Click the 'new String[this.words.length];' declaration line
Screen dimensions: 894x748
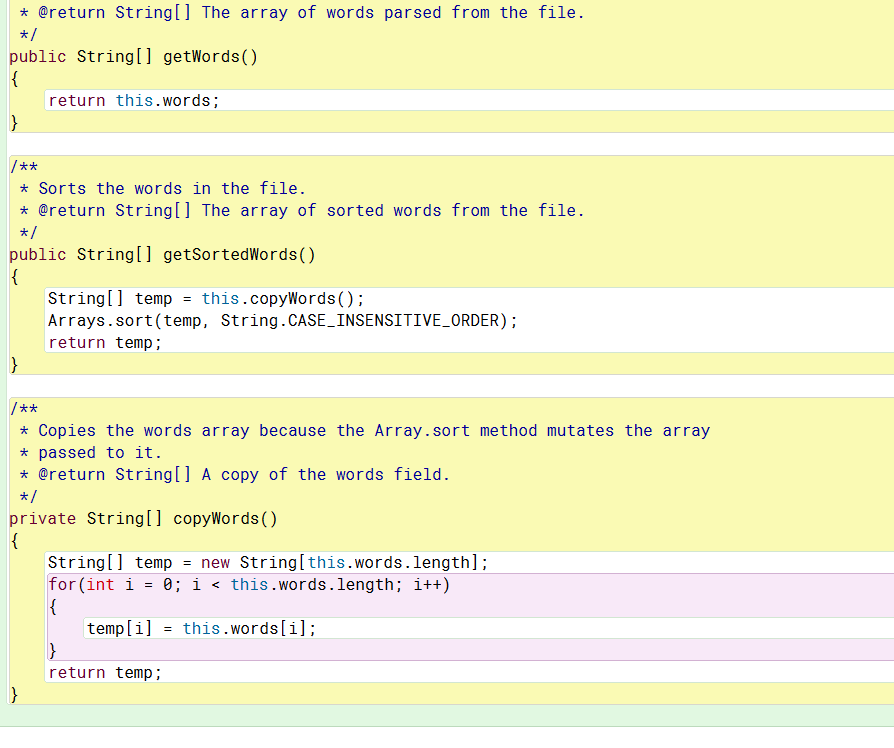click(268, 563)
